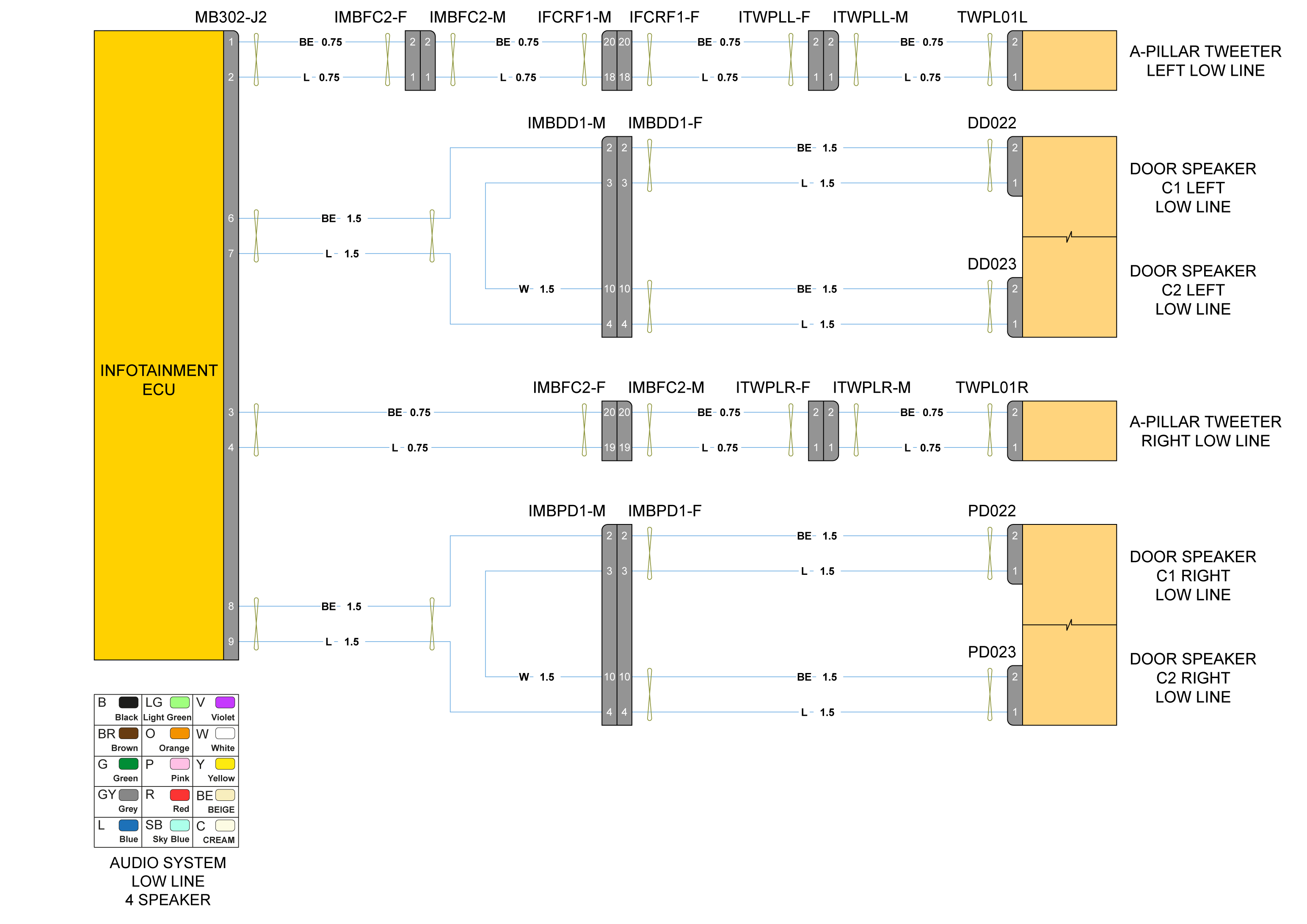Click the Yellow legend swatch
Screen dimensions: 1307x924
point(225,764)
